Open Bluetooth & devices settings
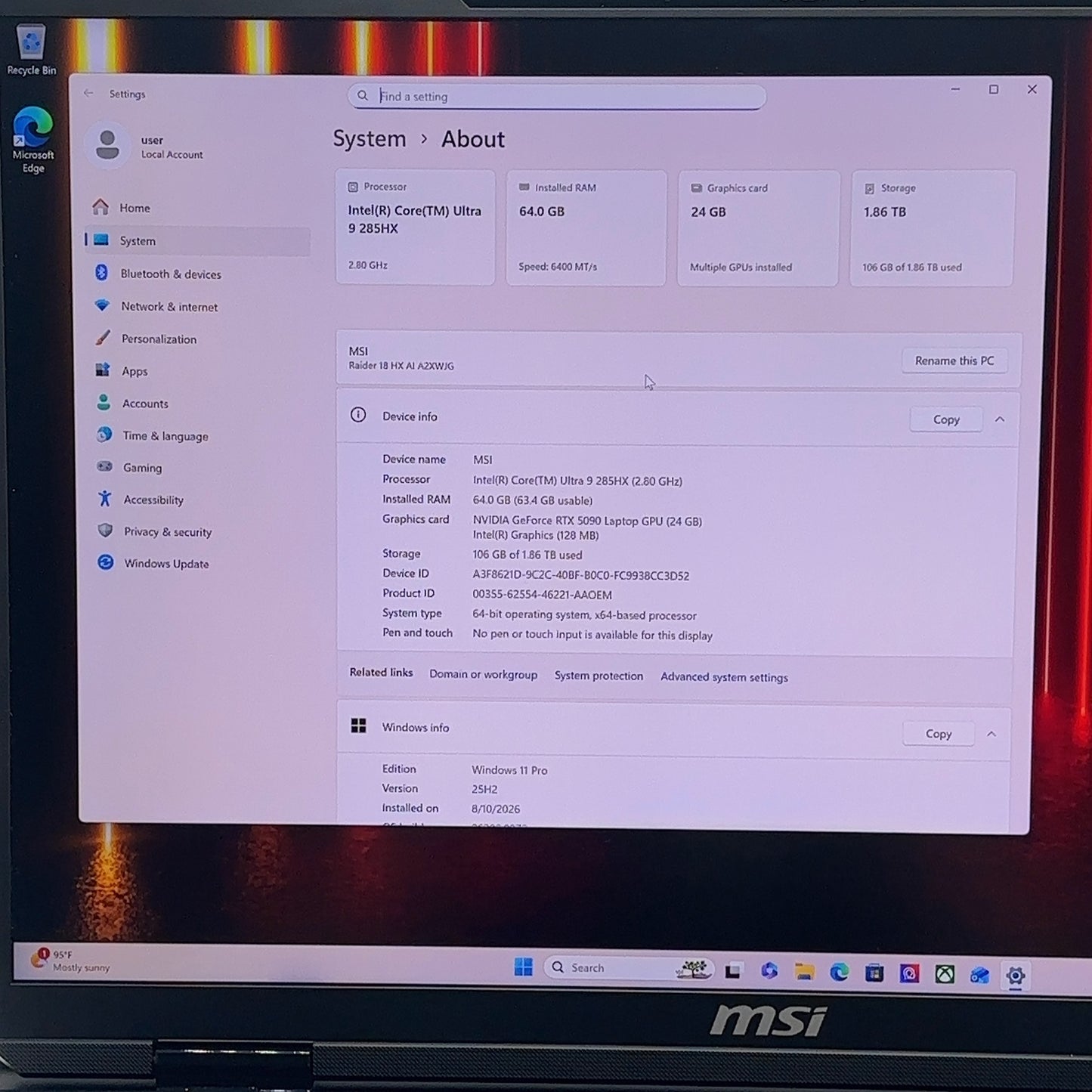 click(x=198, y=274)
